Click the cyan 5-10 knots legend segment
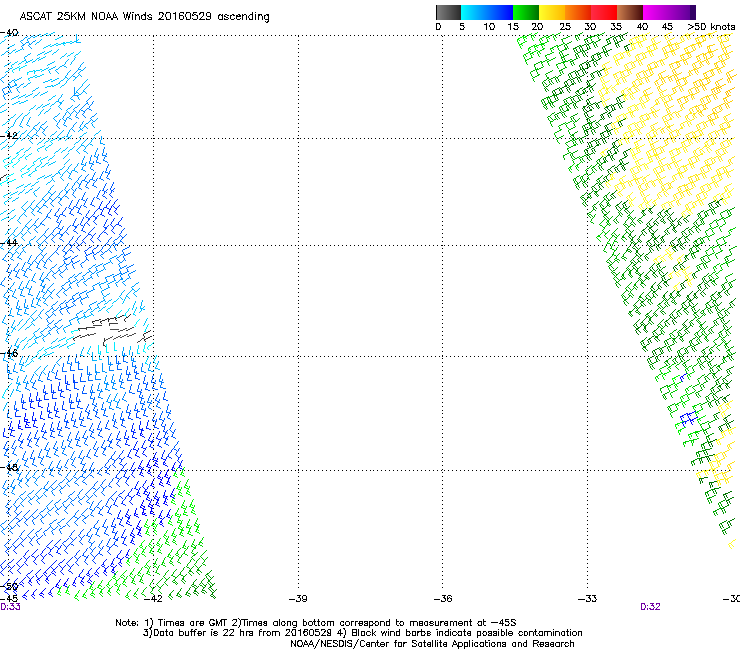740x650 pixels. [x=474, y=12]
